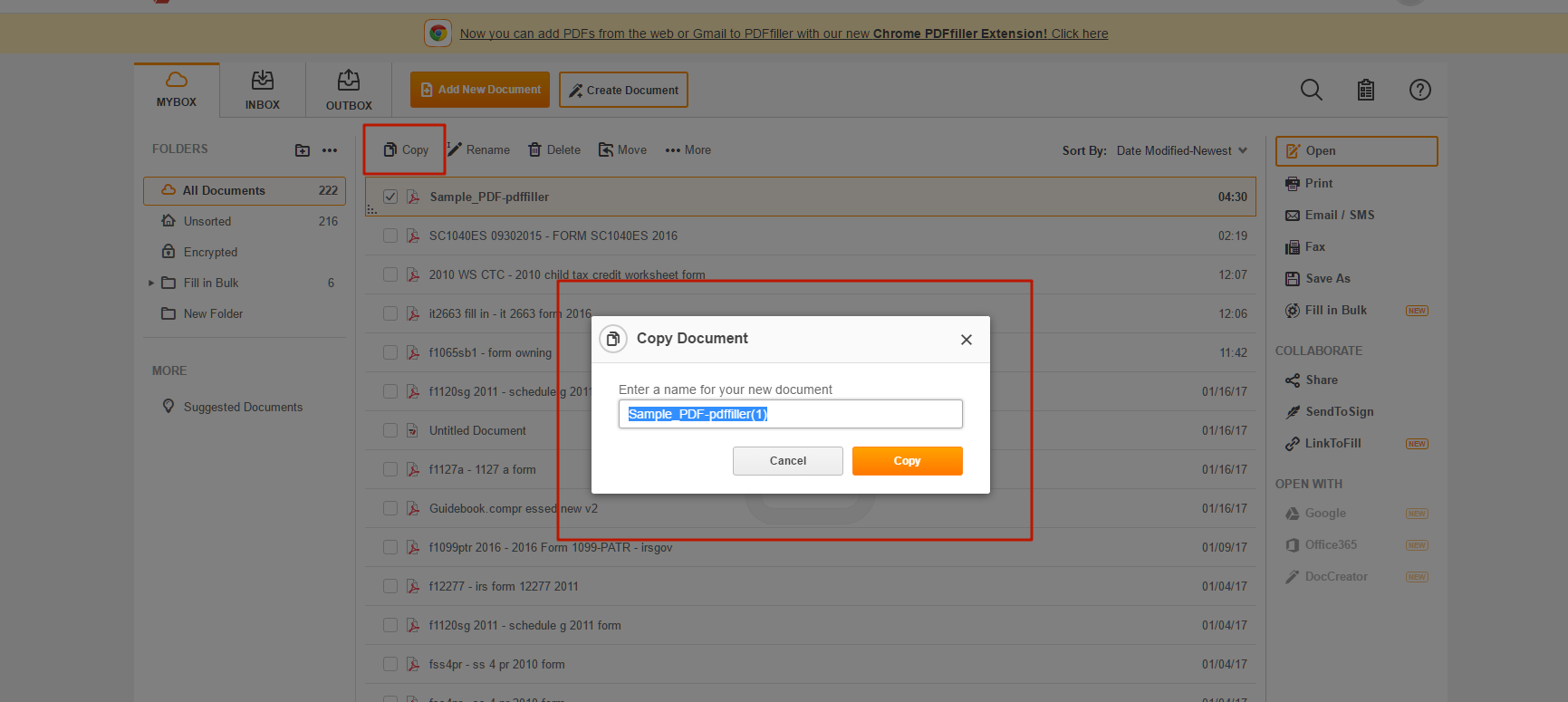The image size is (1568, 702).
Task: Click the Fax option
Action: 1305,246
